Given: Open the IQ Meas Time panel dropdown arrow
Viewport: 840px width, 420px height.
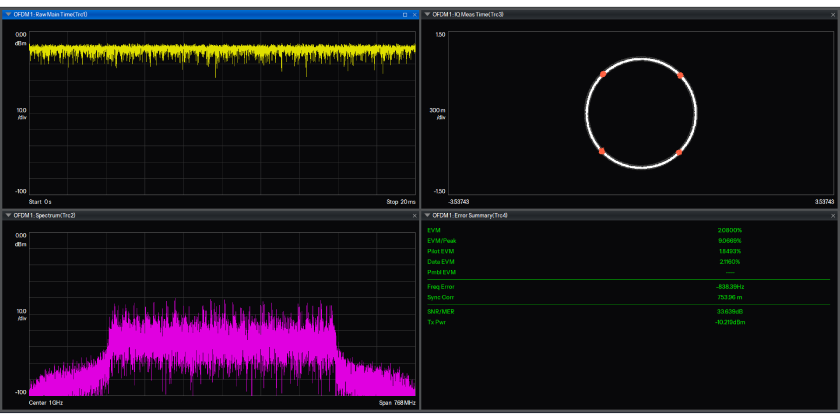Looking at the screenshot, I should pos(427,14).
